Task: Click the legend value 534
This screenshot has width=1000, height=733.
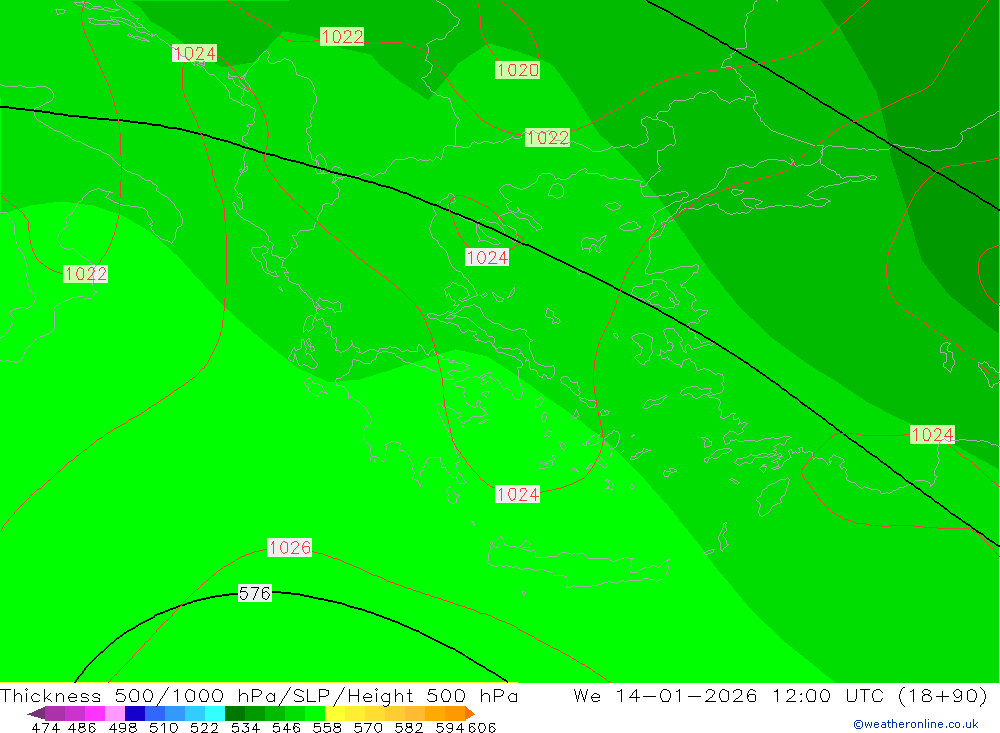Action: click(x=246, y=727)
